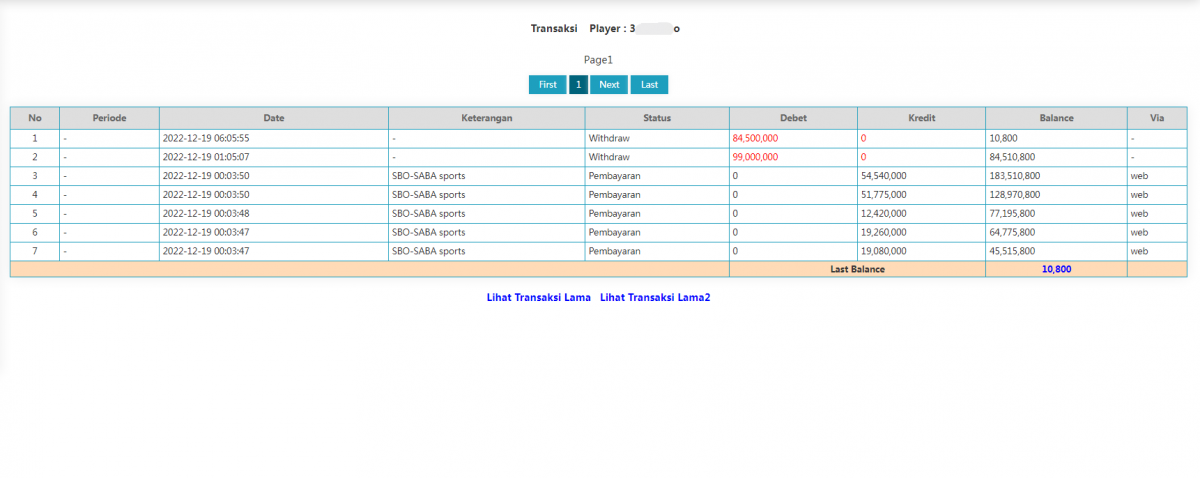The width and height of the screenshot is (1200, 478).
Task: Click the Keterangan column header
Action: tap(487, 118)
